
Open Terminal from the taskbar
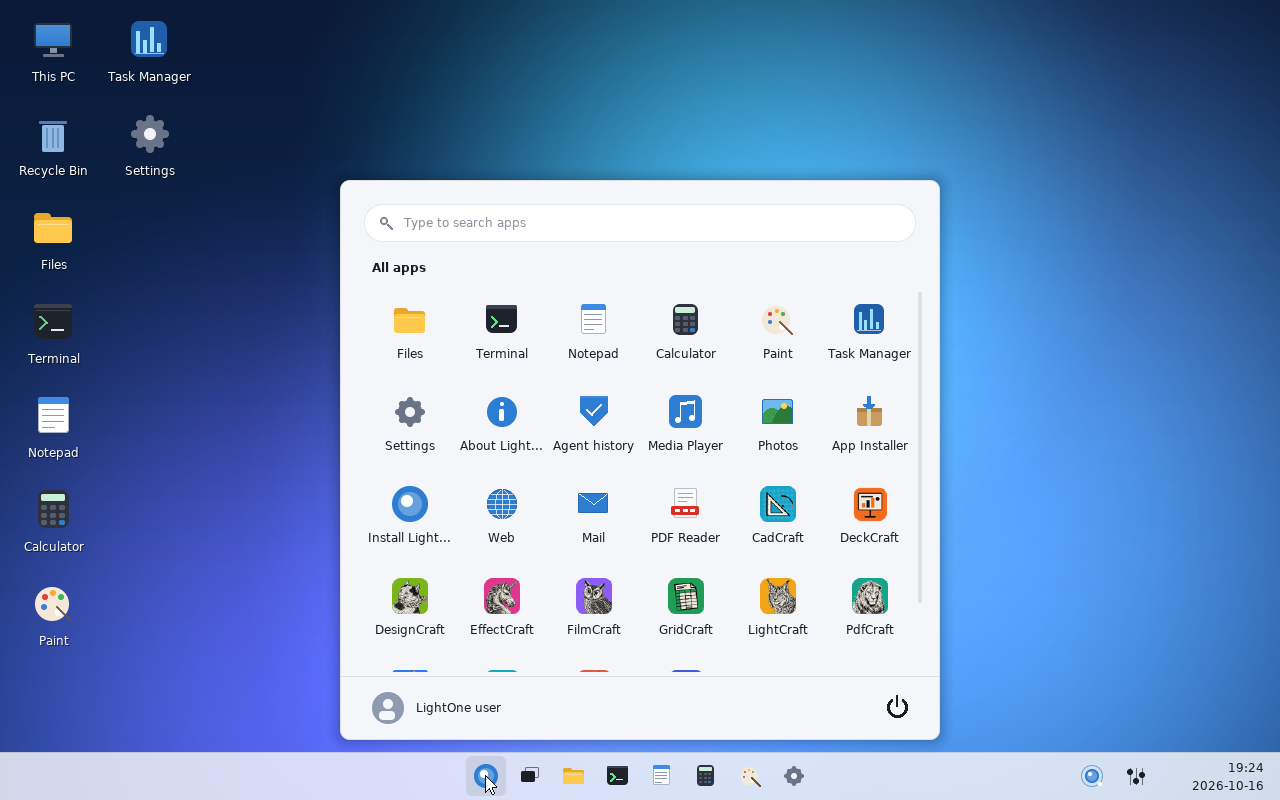(617, 776)
